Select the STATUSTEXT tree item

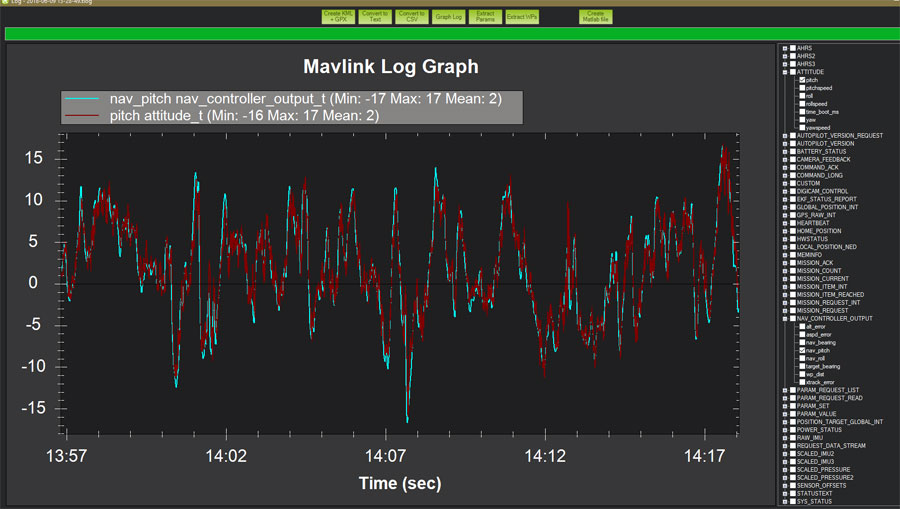[x=814, y=494]
